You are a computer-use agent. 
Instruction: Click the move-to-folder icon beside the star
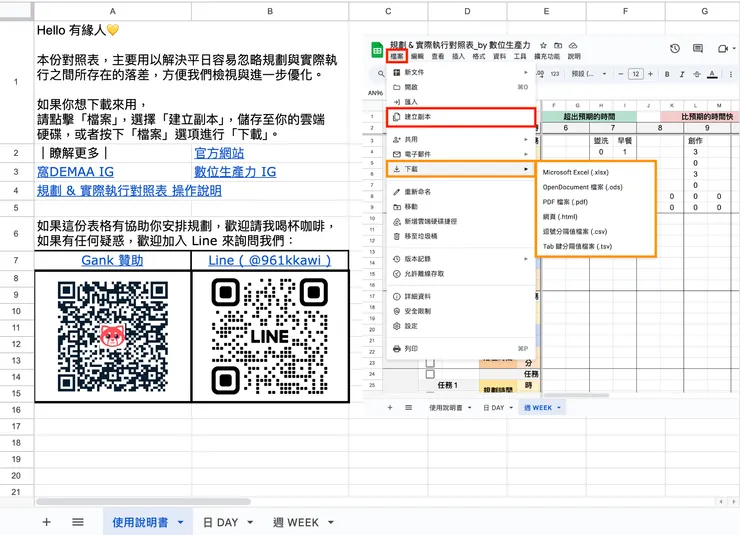[x=558, y=45]
